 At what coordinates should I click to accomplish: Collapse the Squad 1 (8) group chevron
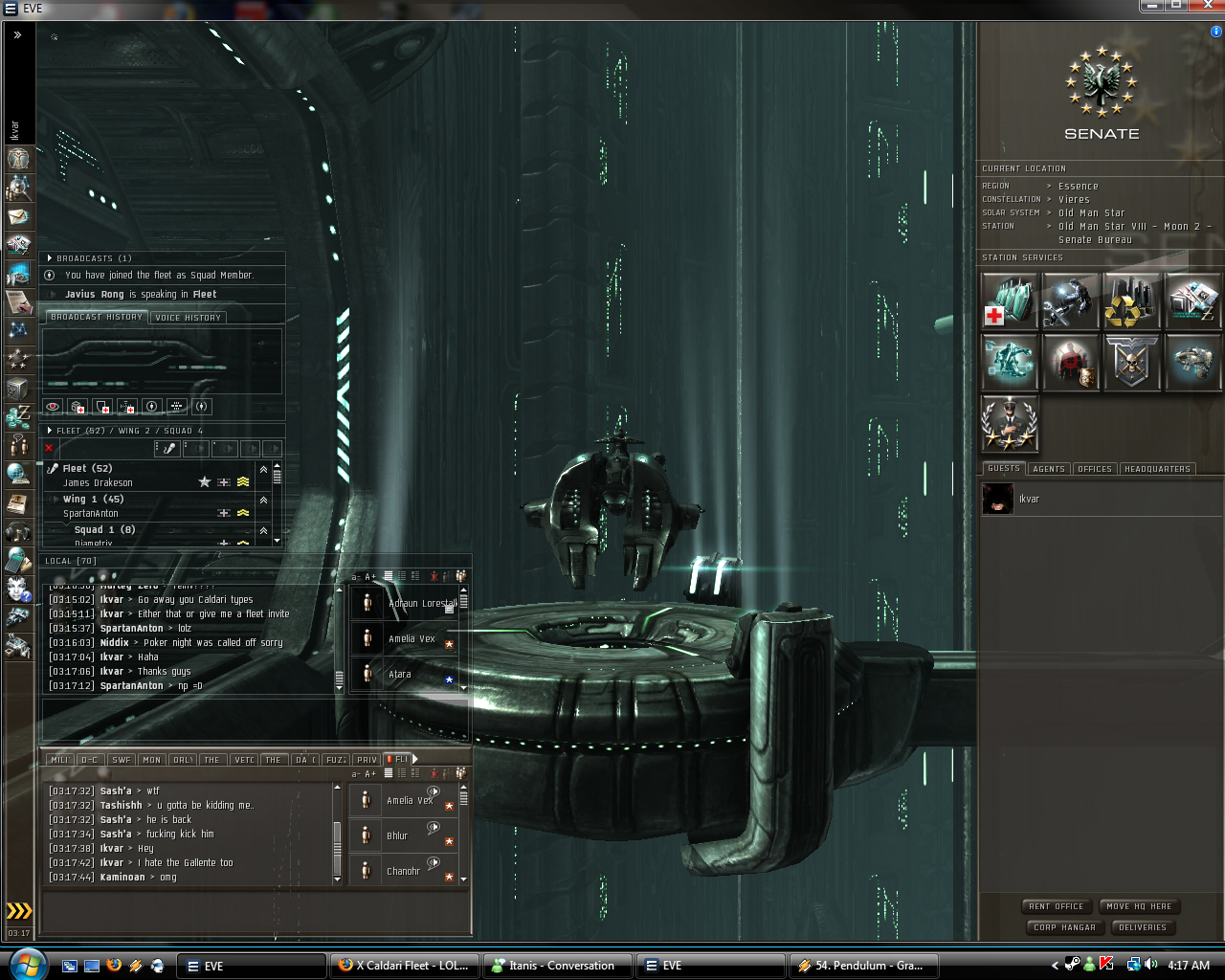click(x=263, y=530)
